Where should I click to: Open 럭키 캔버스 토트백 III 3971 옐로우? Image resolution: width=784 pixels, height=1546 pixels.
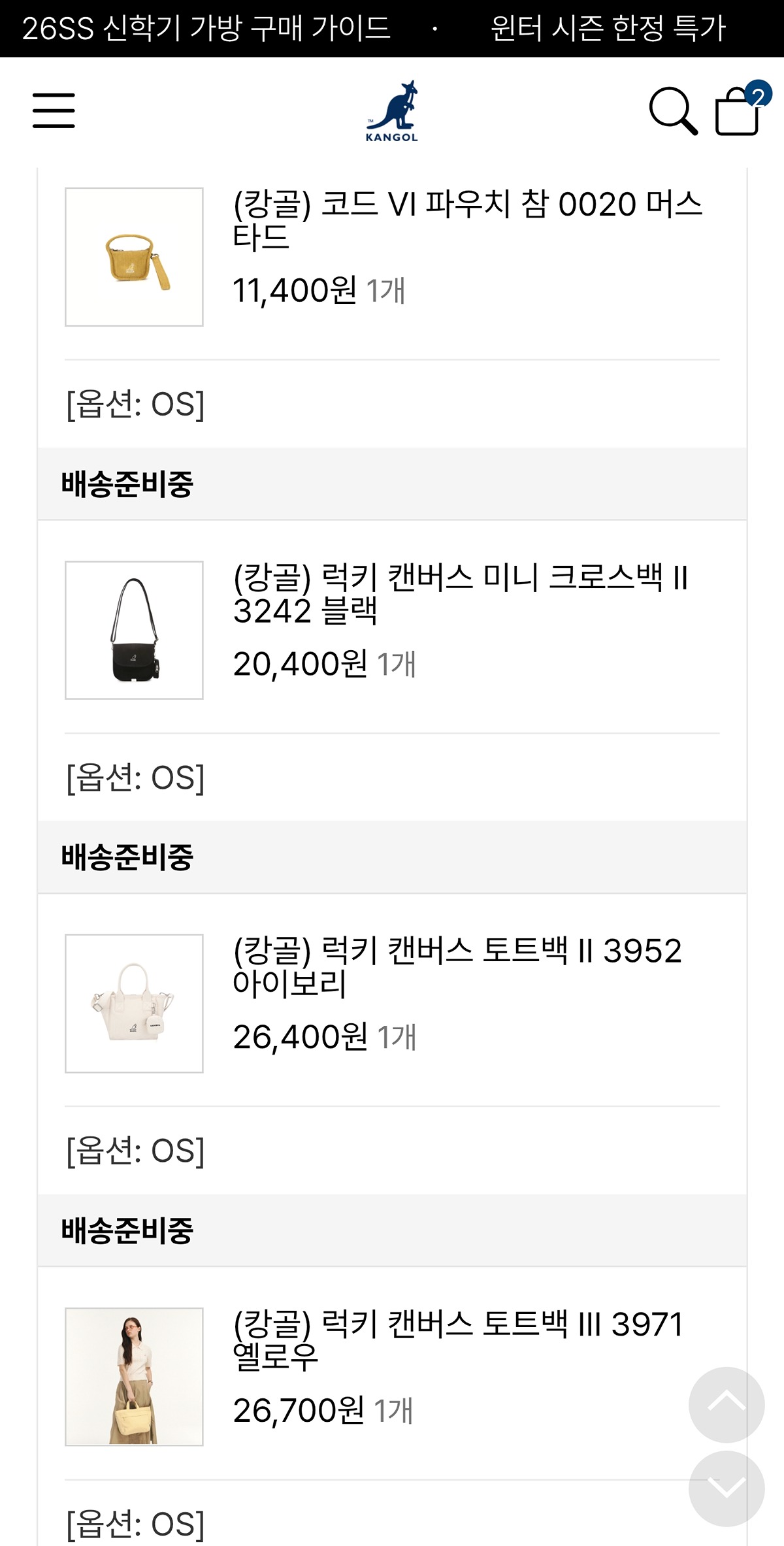pyautogui.click(x=457, y=1340)
